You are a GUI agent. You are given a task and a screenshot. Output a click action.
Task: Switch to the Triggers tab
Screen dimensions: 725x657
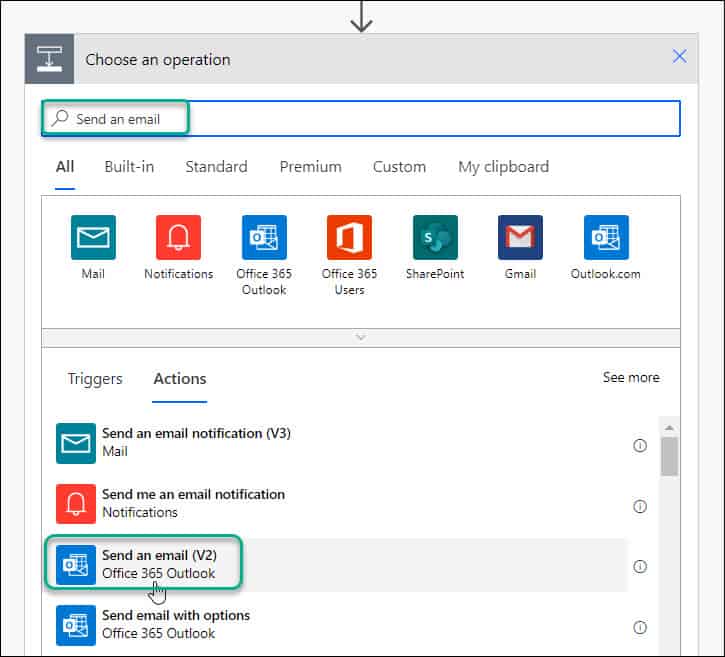point(95,379)
